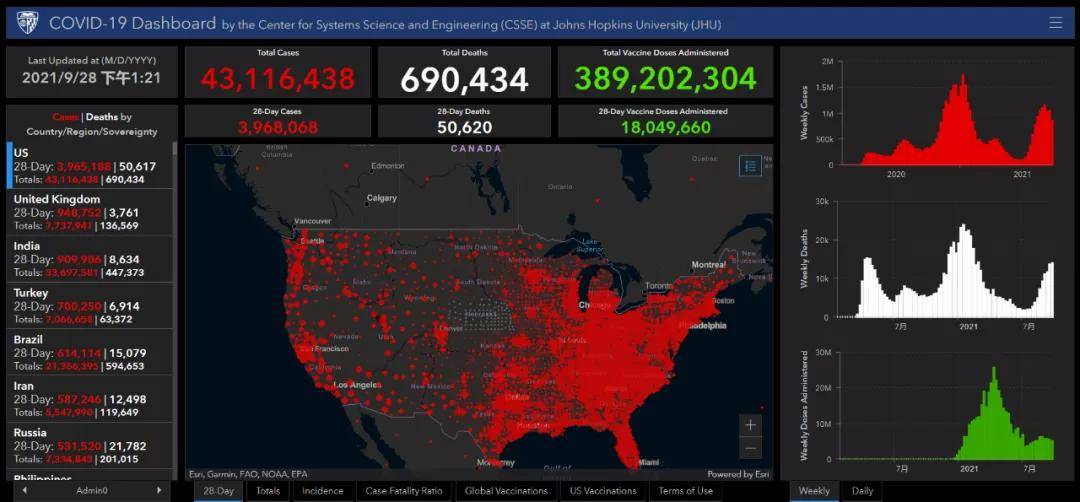Open the Incidence tab
Screen dimensions: 1080x502
(322, 491)
